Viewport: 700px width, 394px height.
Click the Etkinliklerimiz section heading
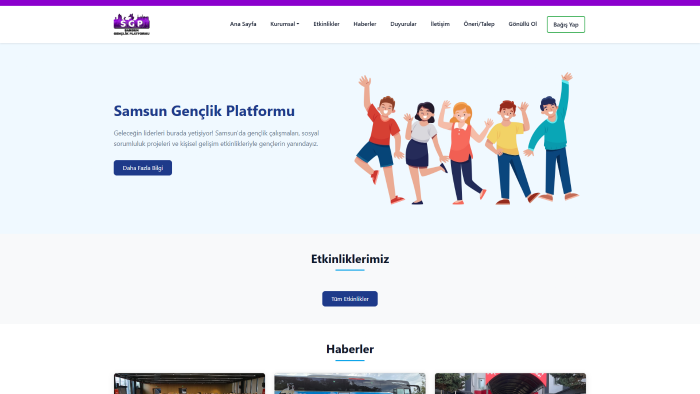tap(350, 259)
